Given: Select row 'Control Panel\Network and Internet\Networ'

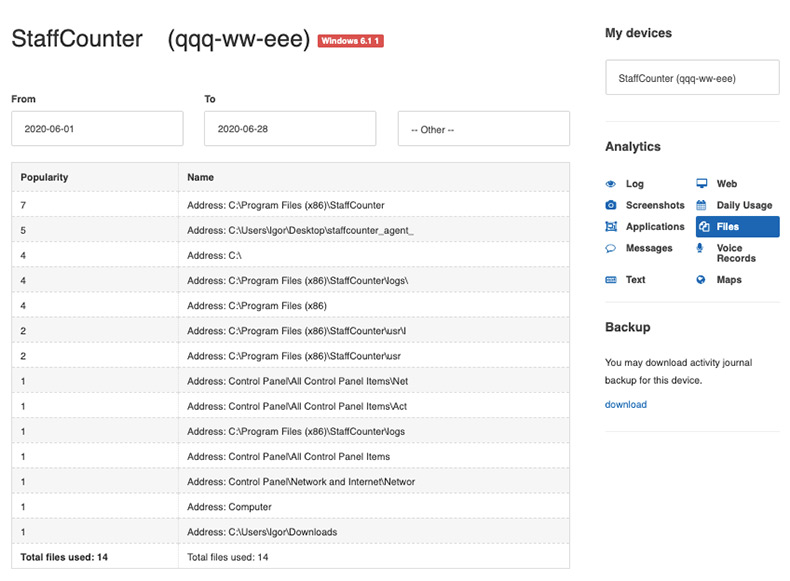Looking at the screenshot, I should 291,482.
